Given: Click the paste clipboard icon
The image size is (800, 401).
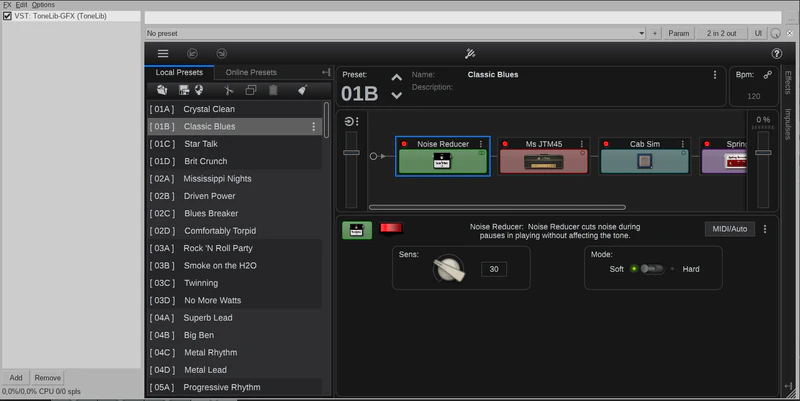Looking at the screenshot, I should tap(273, 90).
